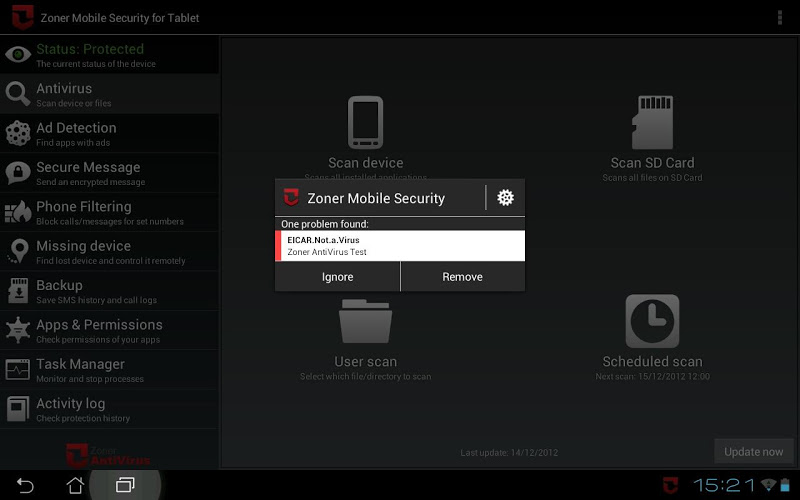
Task: Tap the Android Back navigation button
Action: coord(25,485)
